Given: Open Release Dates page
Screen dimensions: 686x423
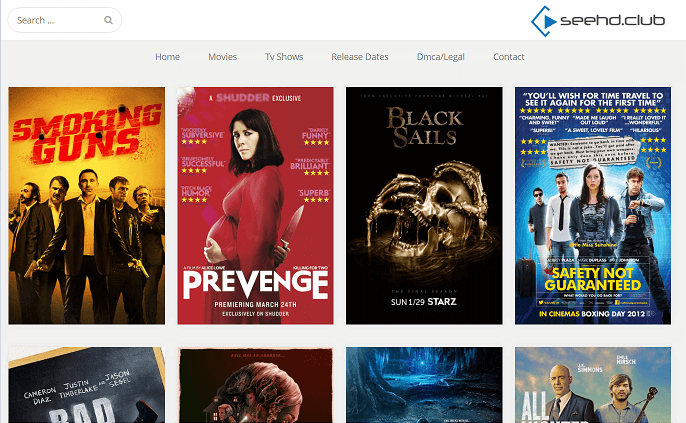Looking at the screenshot, I should point(360,57).
